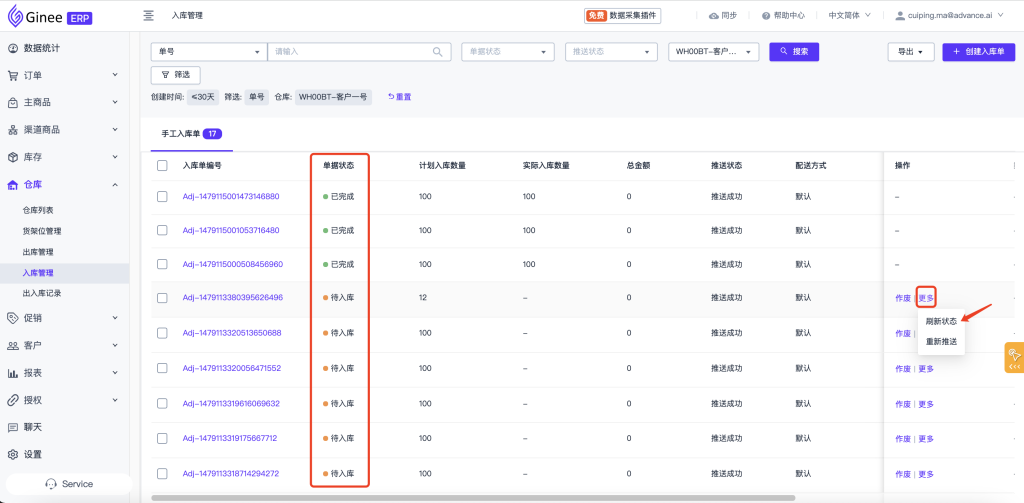This screenshot has height=503, width=1024.
Task: Open 设置 gear icon in sidebar
Action: coord(13,454)
